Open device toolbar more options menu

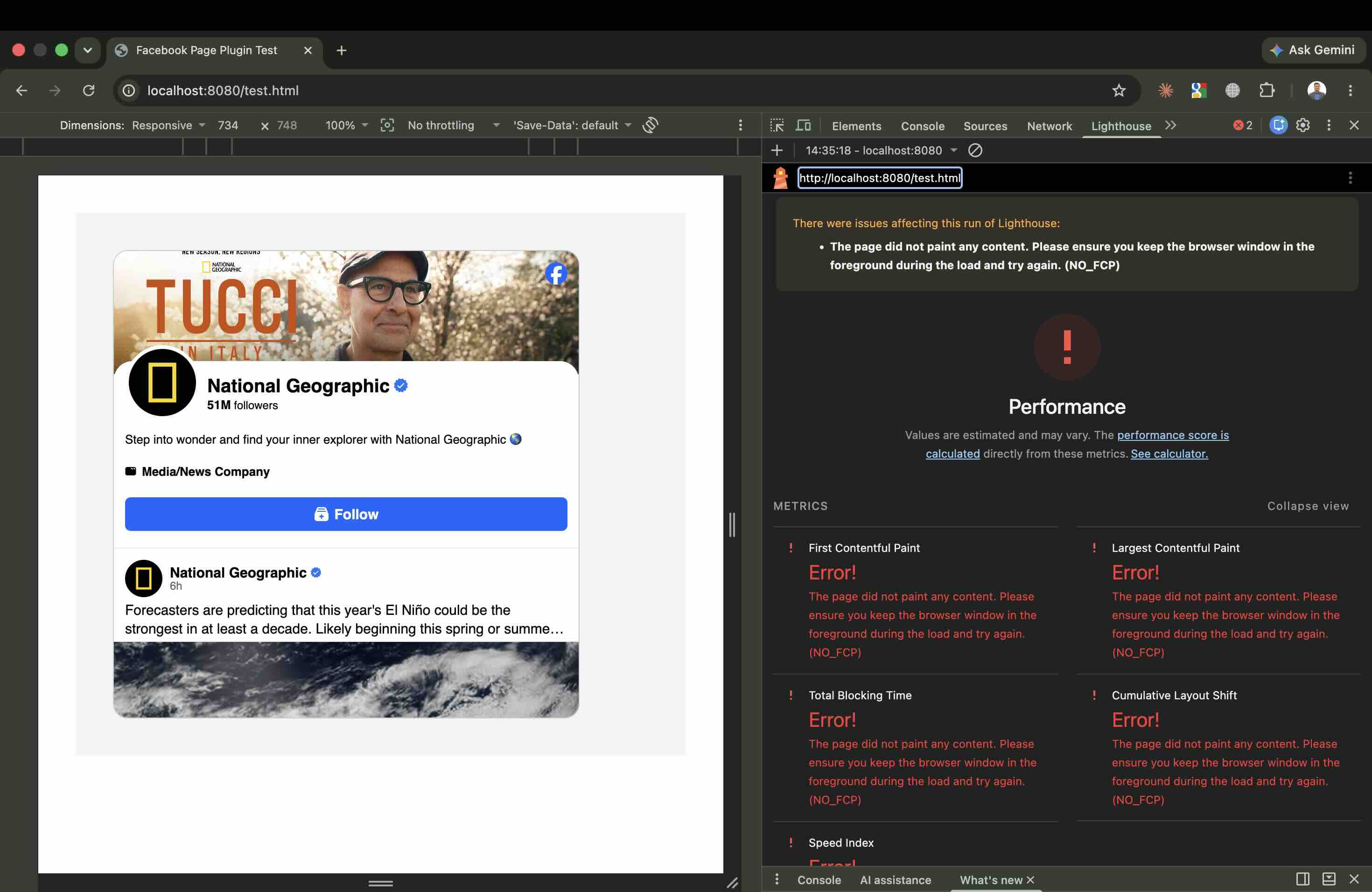[x=740, y=125]
